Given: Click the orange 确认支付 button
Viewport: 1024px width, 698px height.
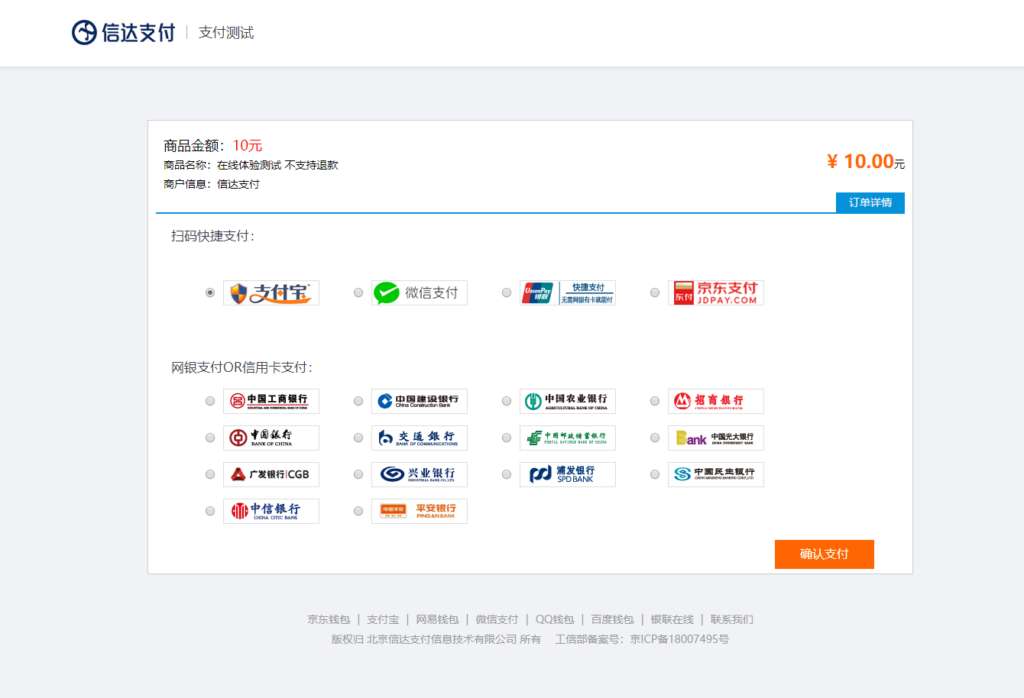Looking at the screenshot, I should [x=824, y=554].
